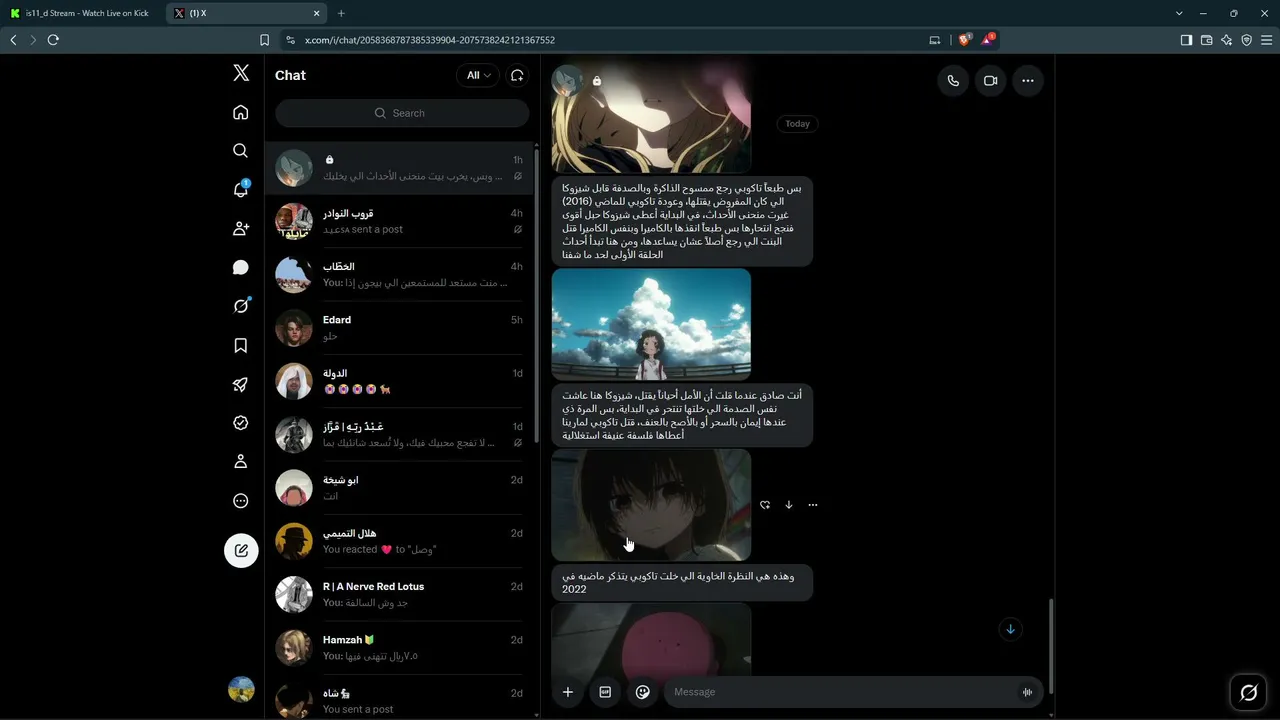Open the locked conversation from 1h ago
Image resolution: width=1280 pixels, height=720 pixels.
401,168
